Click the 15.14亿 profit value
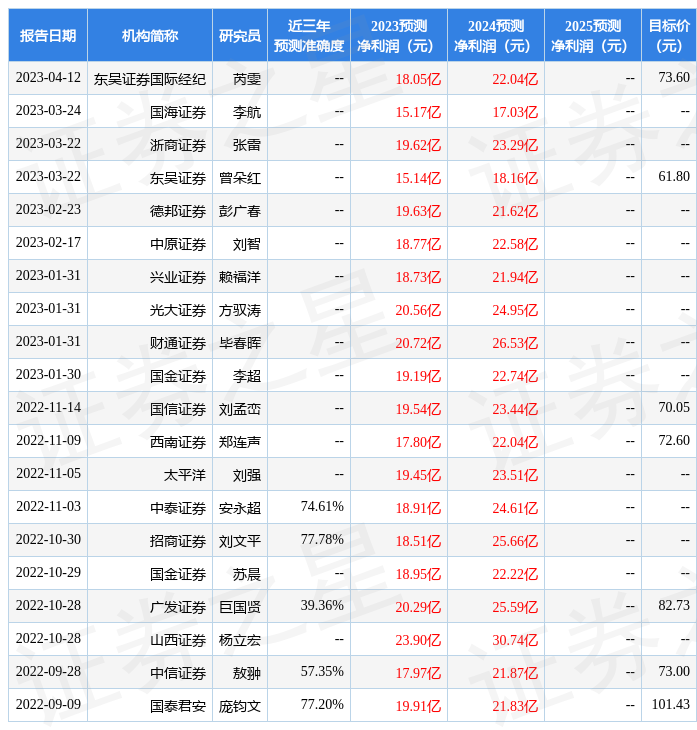This screenshot has width=697, height=730. [418, 178]
